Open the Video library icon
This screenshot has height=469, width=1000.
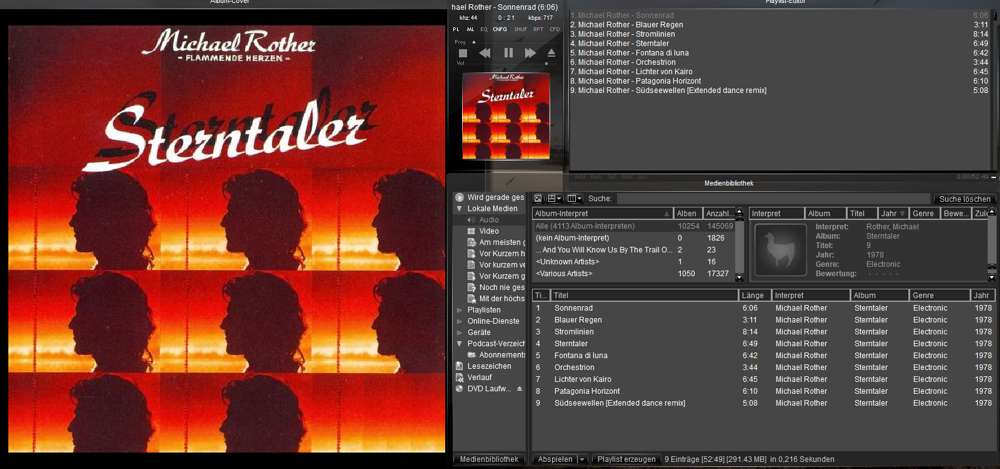click(471, 231)
